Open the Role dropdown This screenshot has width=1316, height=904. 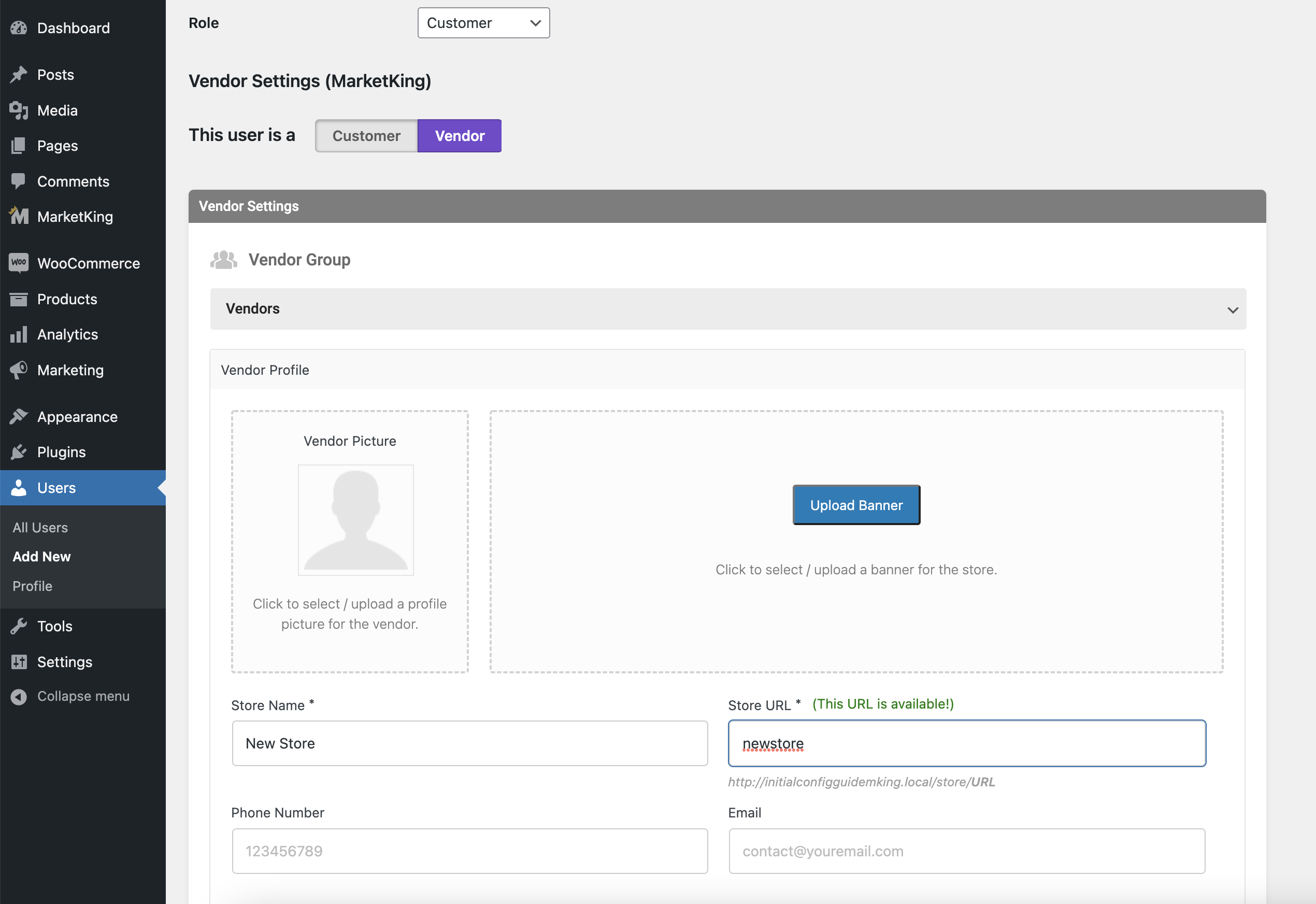point(483,23)
